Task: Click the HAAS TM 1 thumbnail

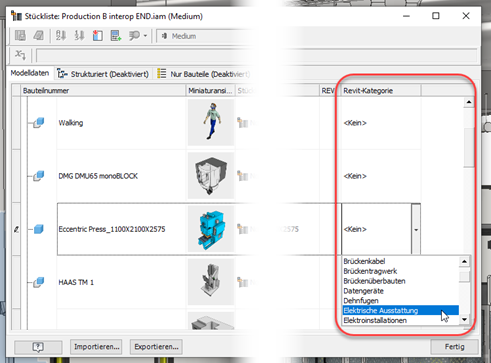Action: (211, 282)
